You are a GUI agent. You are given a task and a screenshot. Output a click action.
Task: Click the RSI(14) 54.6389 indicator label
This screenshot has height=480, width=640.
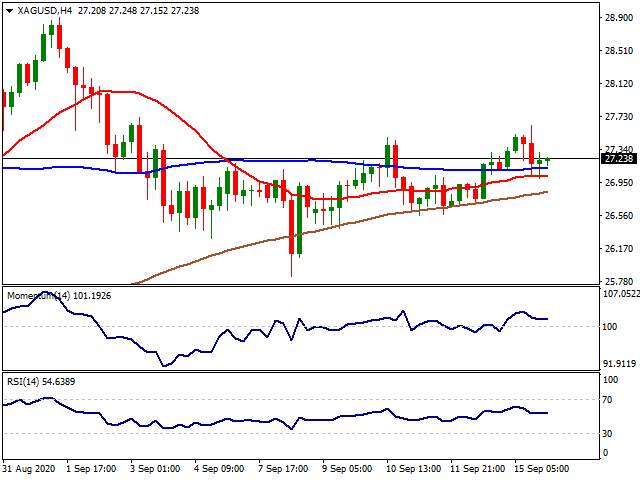(x=41, y=382)
